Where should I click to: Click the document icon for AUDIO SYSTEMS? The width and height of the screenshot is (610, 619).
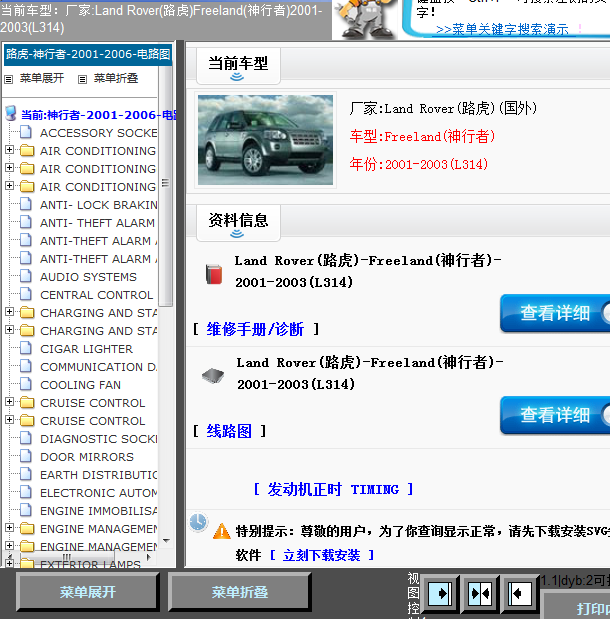26,276
